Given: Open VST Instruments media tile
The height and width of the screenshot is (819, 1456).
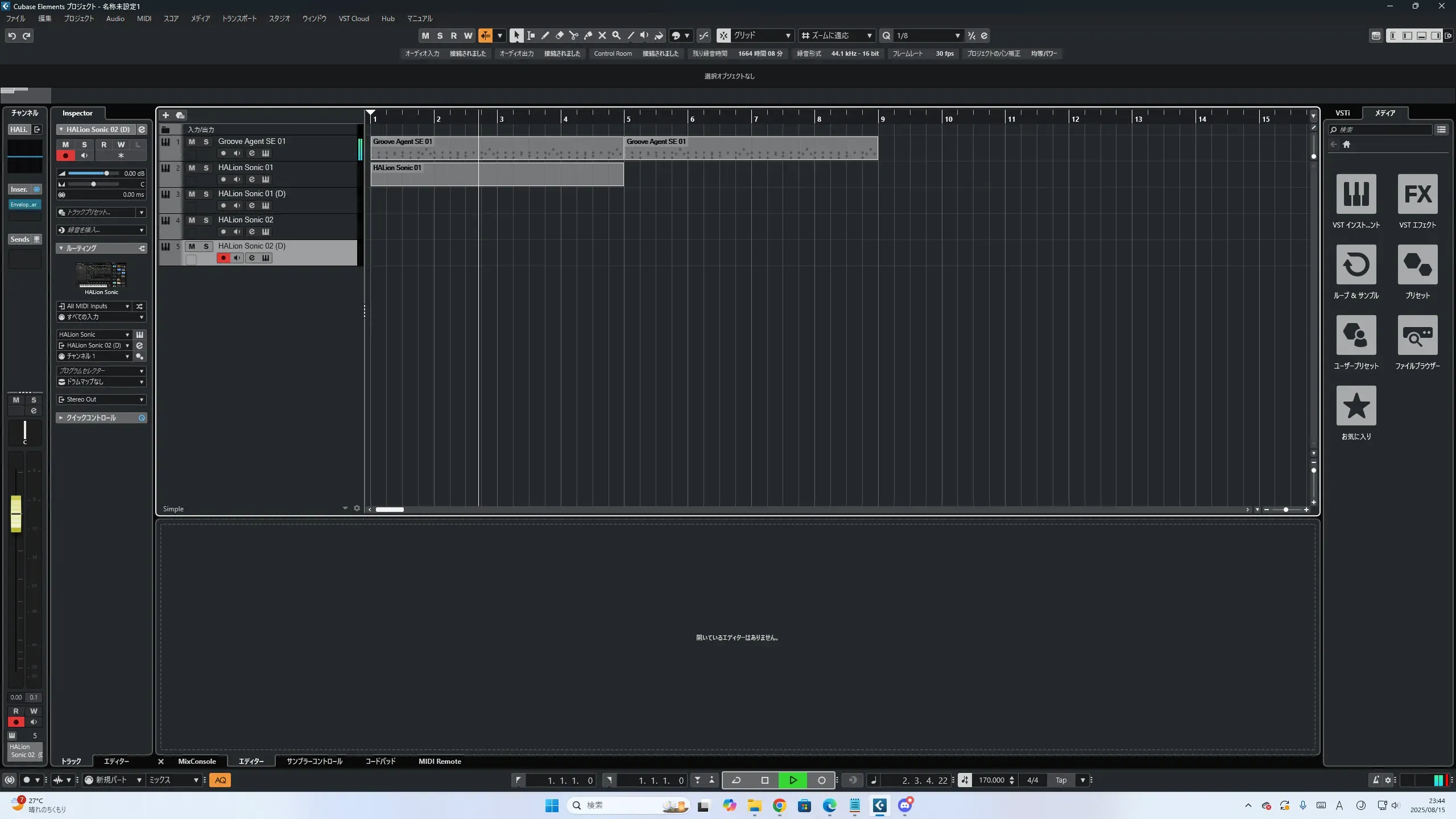Looking at the screenshot, I should point(1356,195).
